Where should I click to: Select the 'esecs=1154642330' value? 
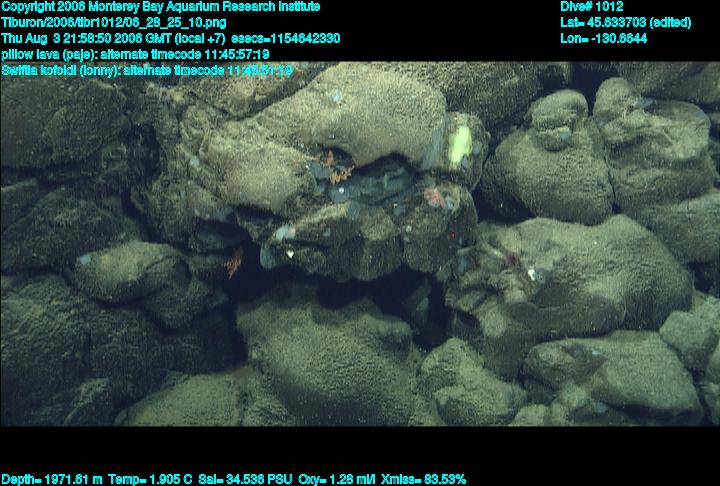pyautogui.click(x=286, y=38)
